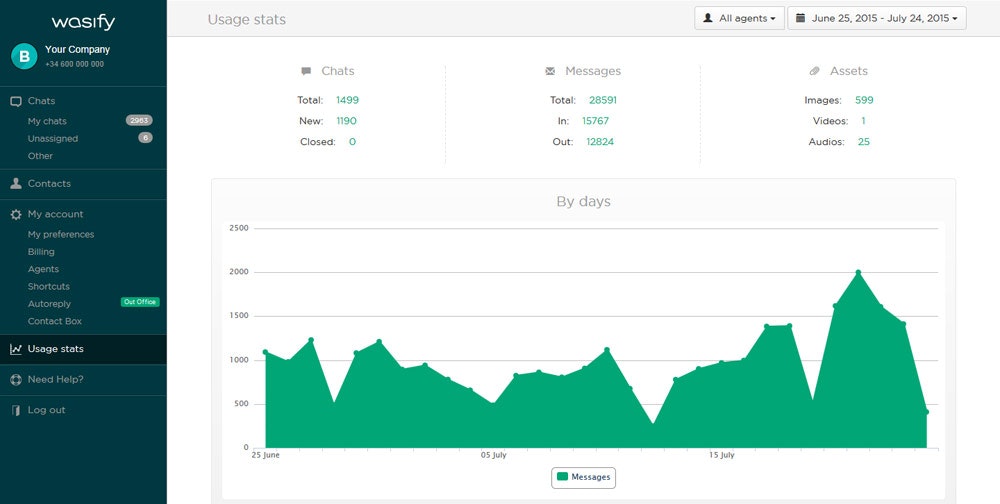Click the Chats speech bubble icon in sidebar
Image resolution: width=1000 pixels, height=504 pixels.
[x=16, y=101]
